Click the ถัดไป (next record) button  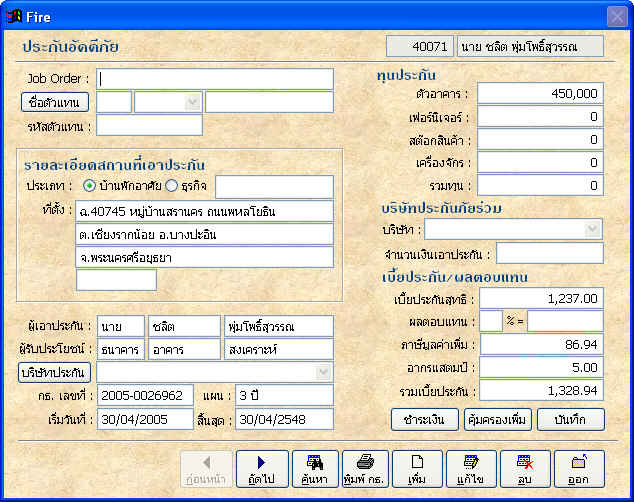pos(262,468)
